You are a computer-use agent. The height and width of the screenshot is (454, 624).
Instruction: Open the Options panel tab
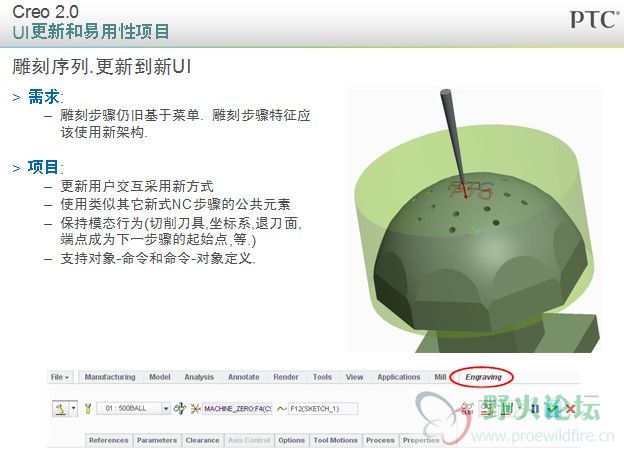pos(291,440)
